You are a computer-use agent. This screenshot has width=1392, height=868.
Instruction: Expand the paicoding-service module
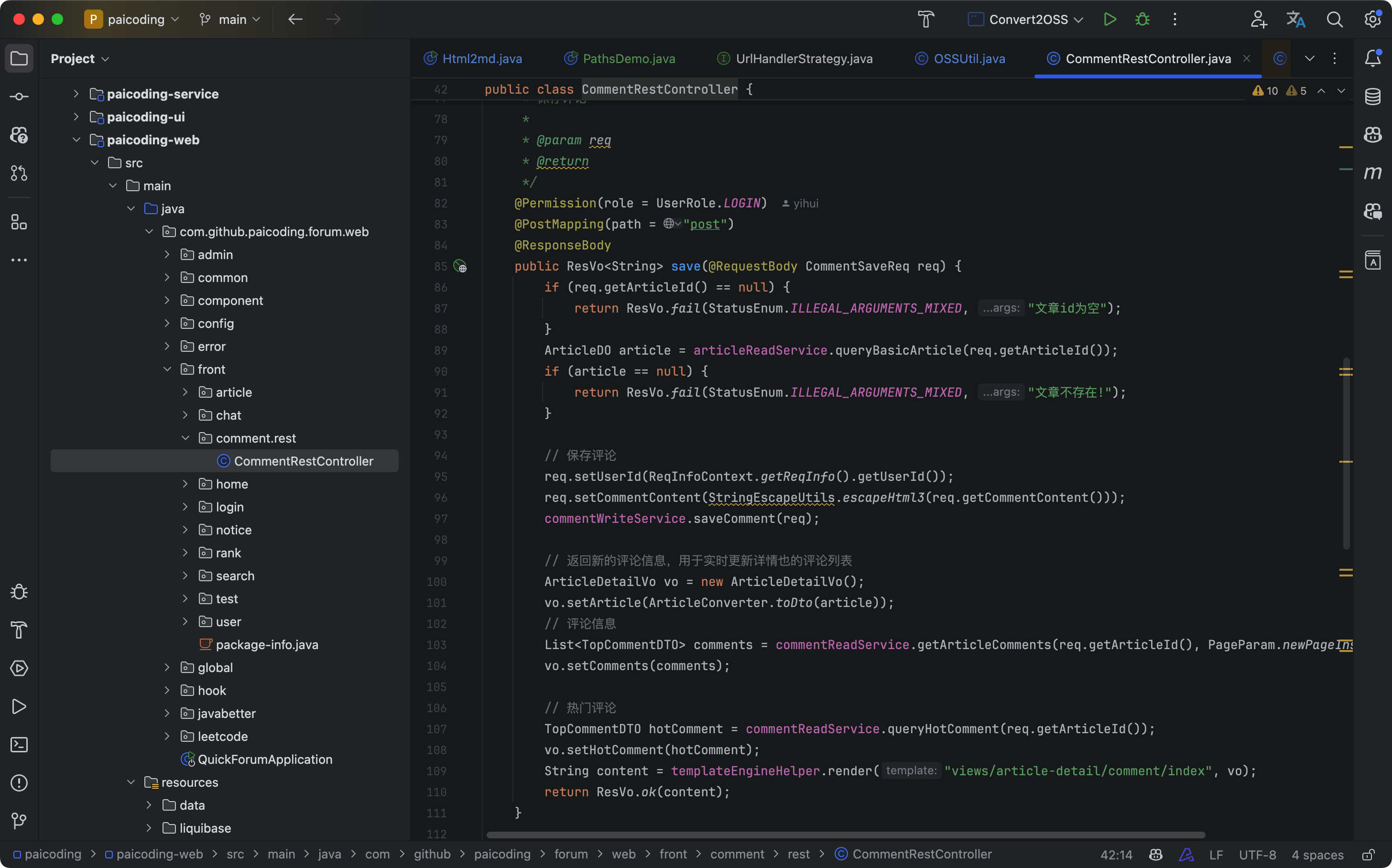coord(76,94)
